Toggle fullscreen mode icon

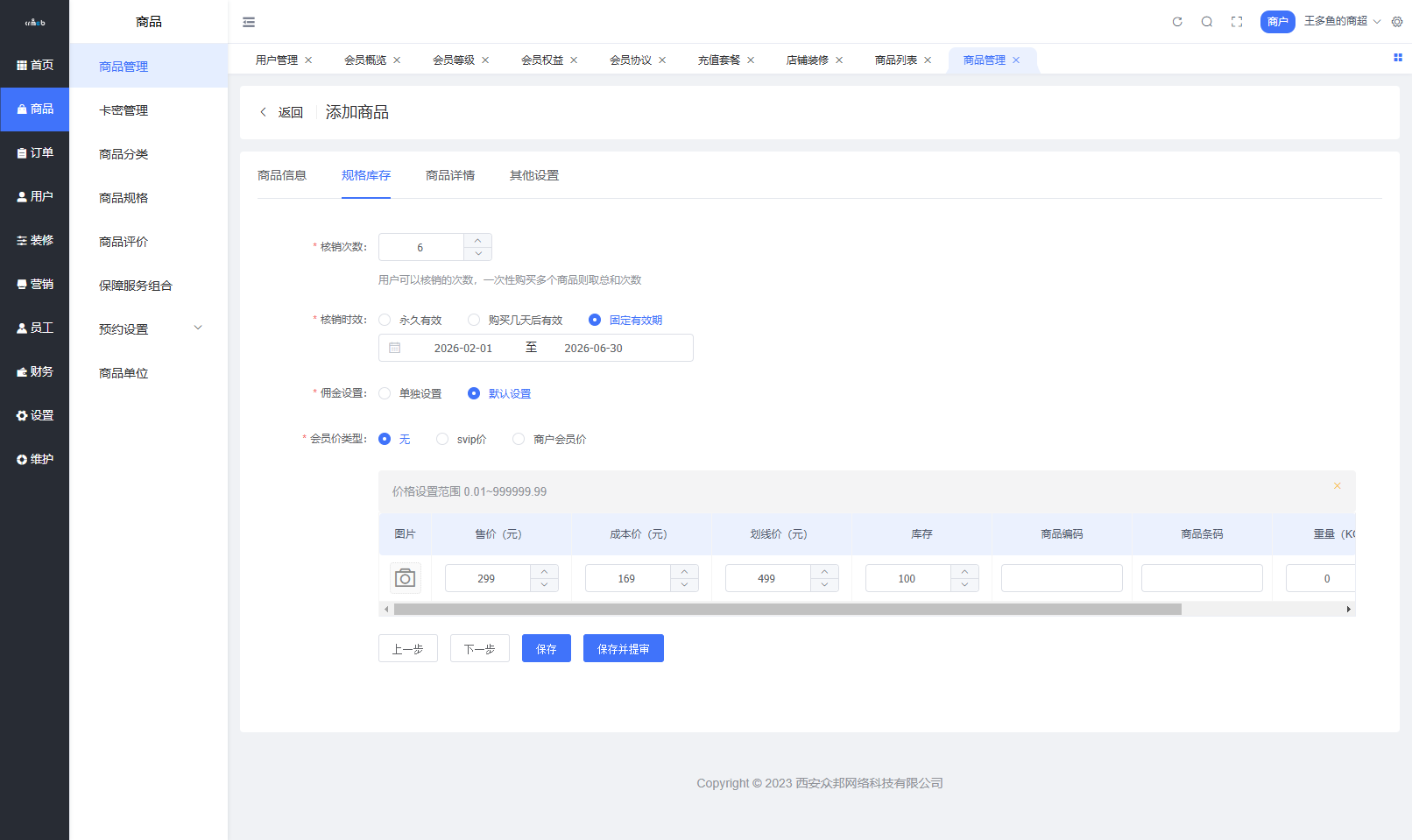[1237, 22]
